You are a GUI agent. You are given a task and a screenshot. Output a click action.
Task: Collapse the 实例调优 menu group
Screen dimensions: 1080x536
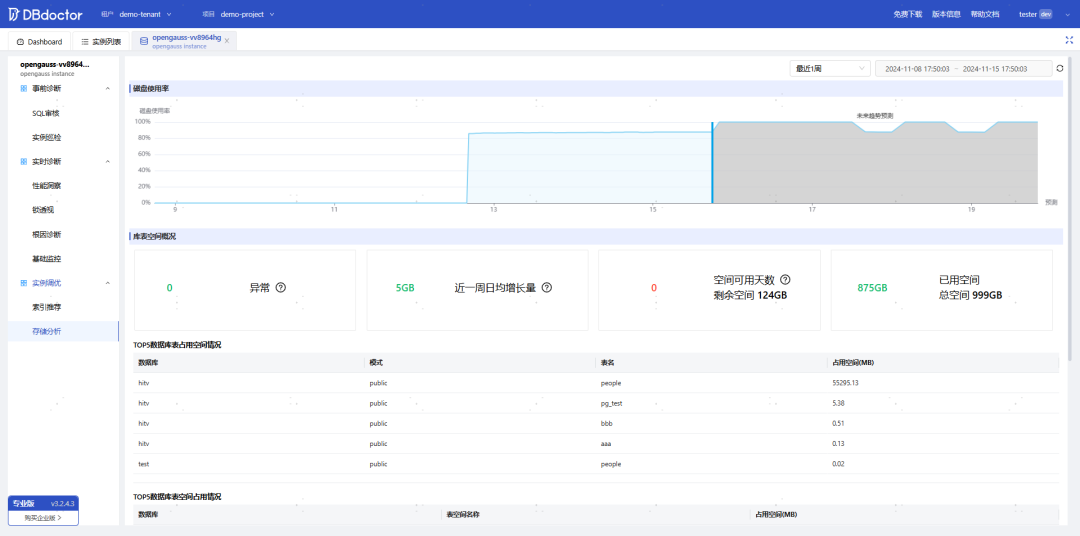107,283
